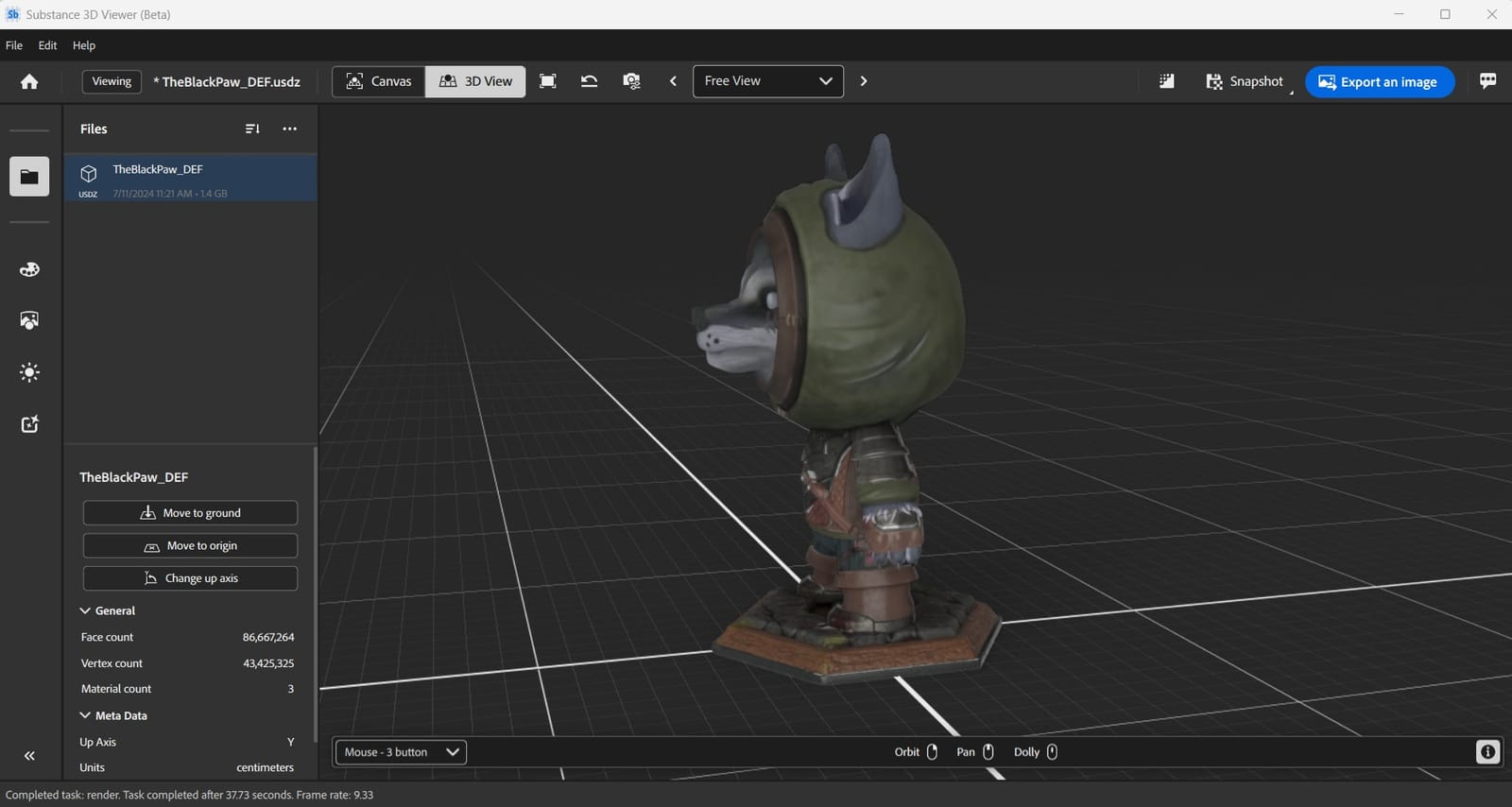The image size is (1512, 807).
Task: Click the reset camera view icon
Action: point(589,81)
